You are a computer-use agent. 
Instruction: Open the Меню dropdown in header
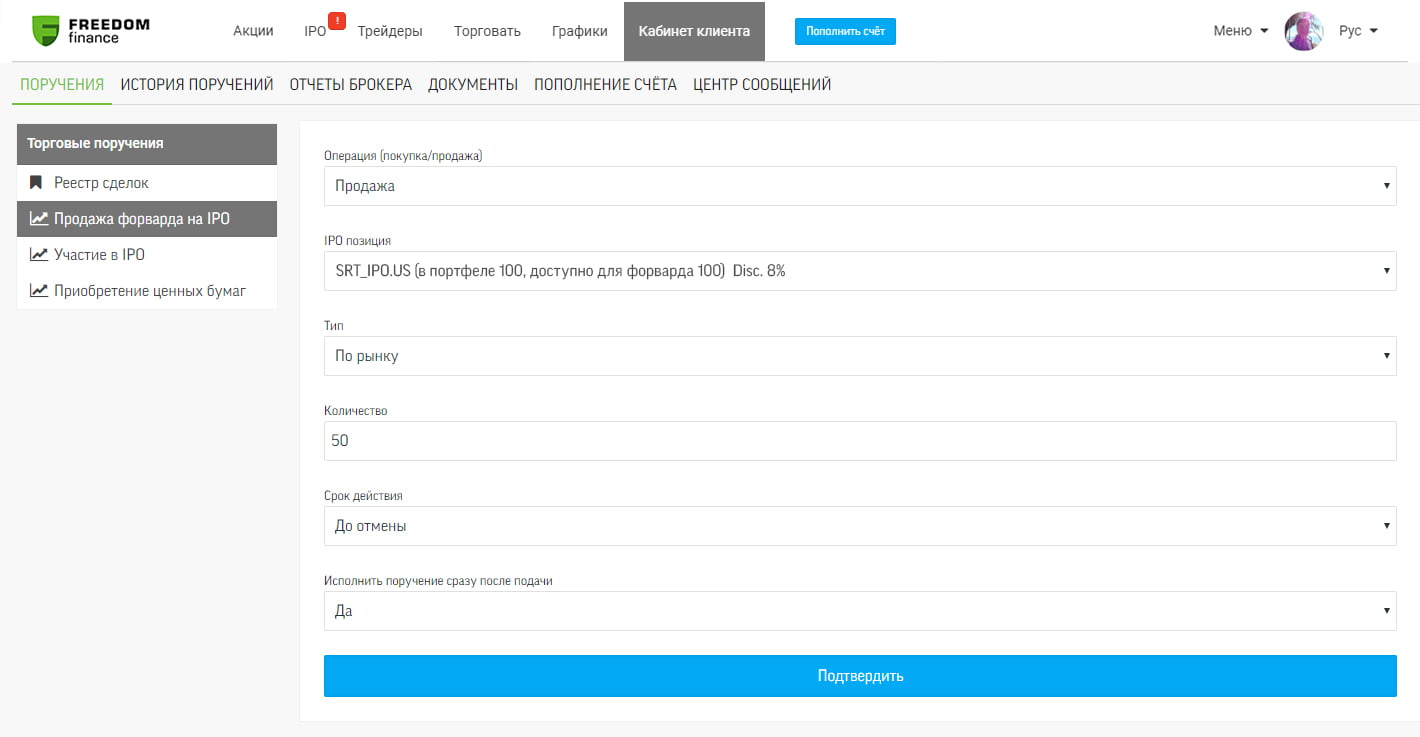pos(1240,31)
